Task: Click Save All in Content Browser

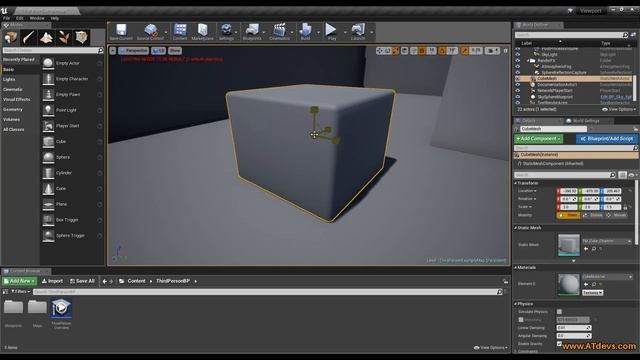Action: click(x=82, y=281)
